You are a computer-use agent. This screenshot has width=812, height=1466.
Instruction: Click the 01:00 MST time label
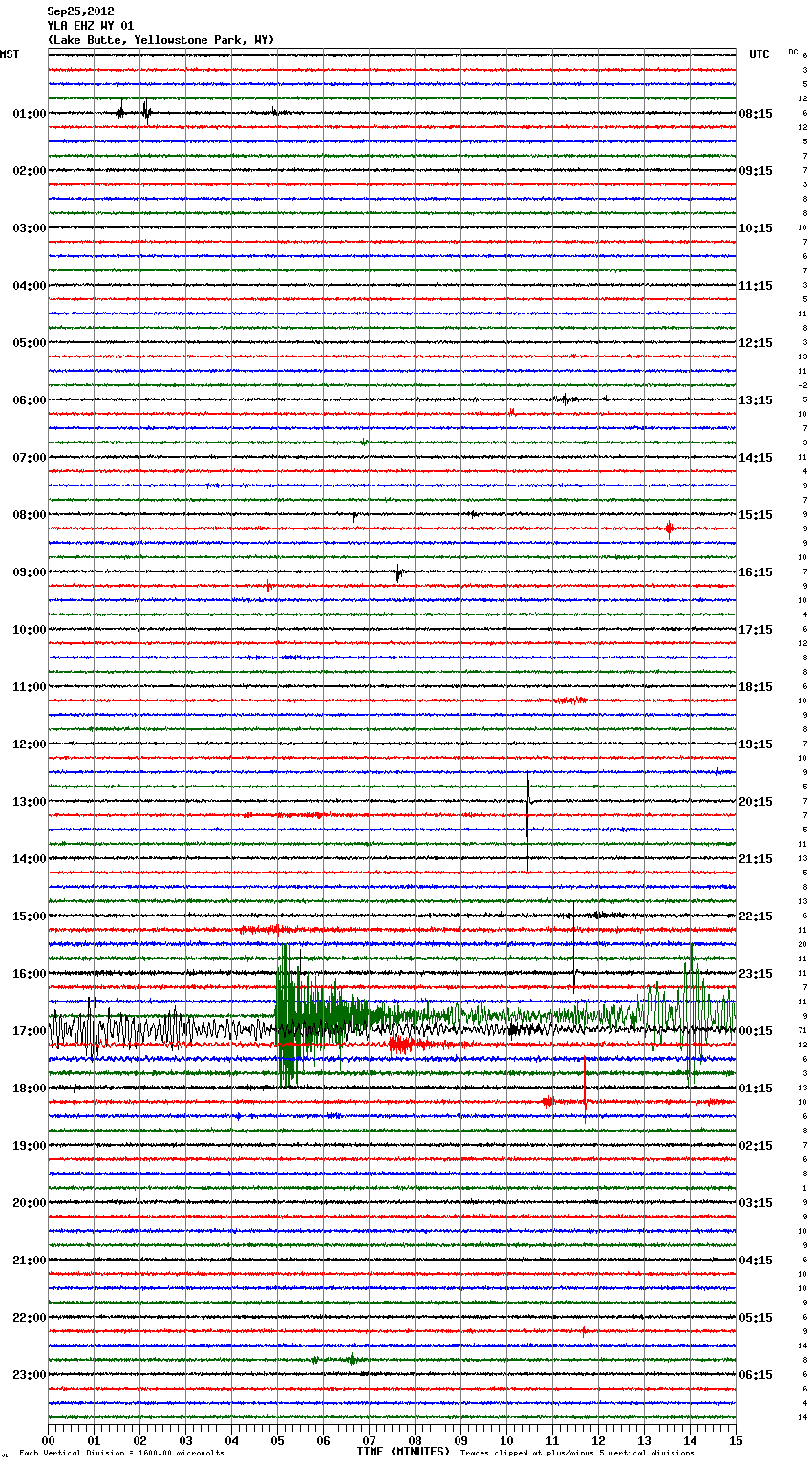click(29, 114)
